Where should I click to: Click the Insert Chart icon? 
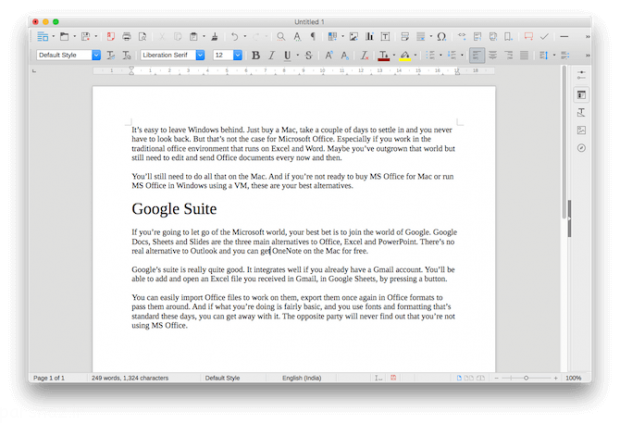(369, 37)
